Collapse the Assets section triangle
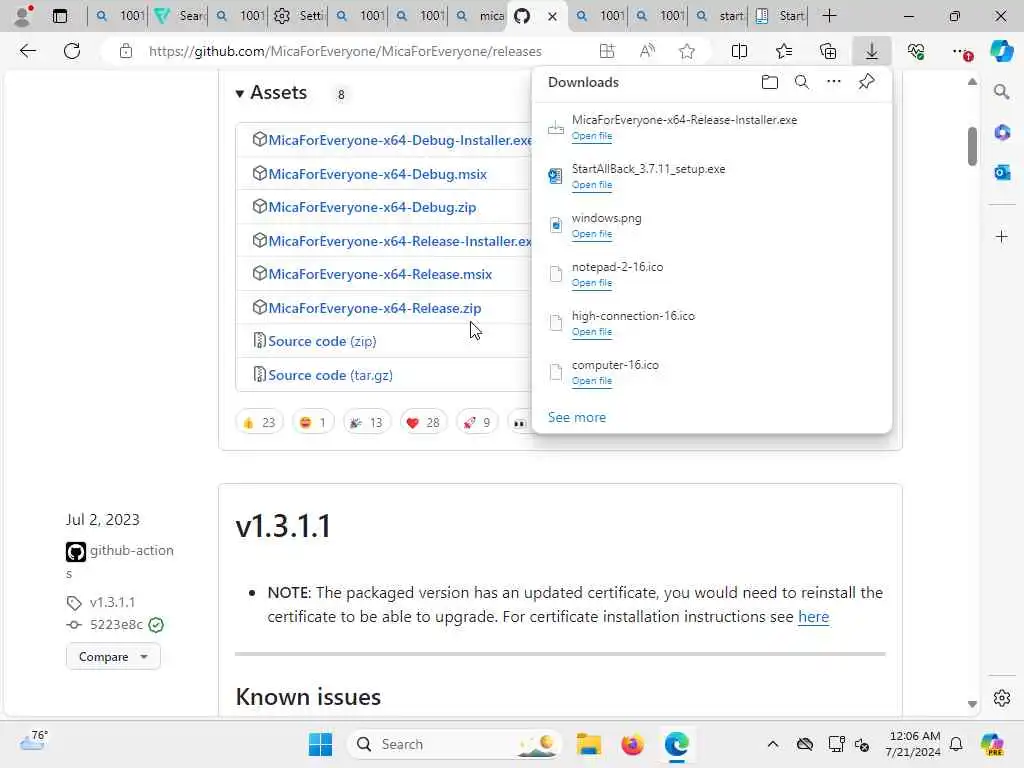The height and width of the screenshot is (768, 1024). [x=240, y=94]
